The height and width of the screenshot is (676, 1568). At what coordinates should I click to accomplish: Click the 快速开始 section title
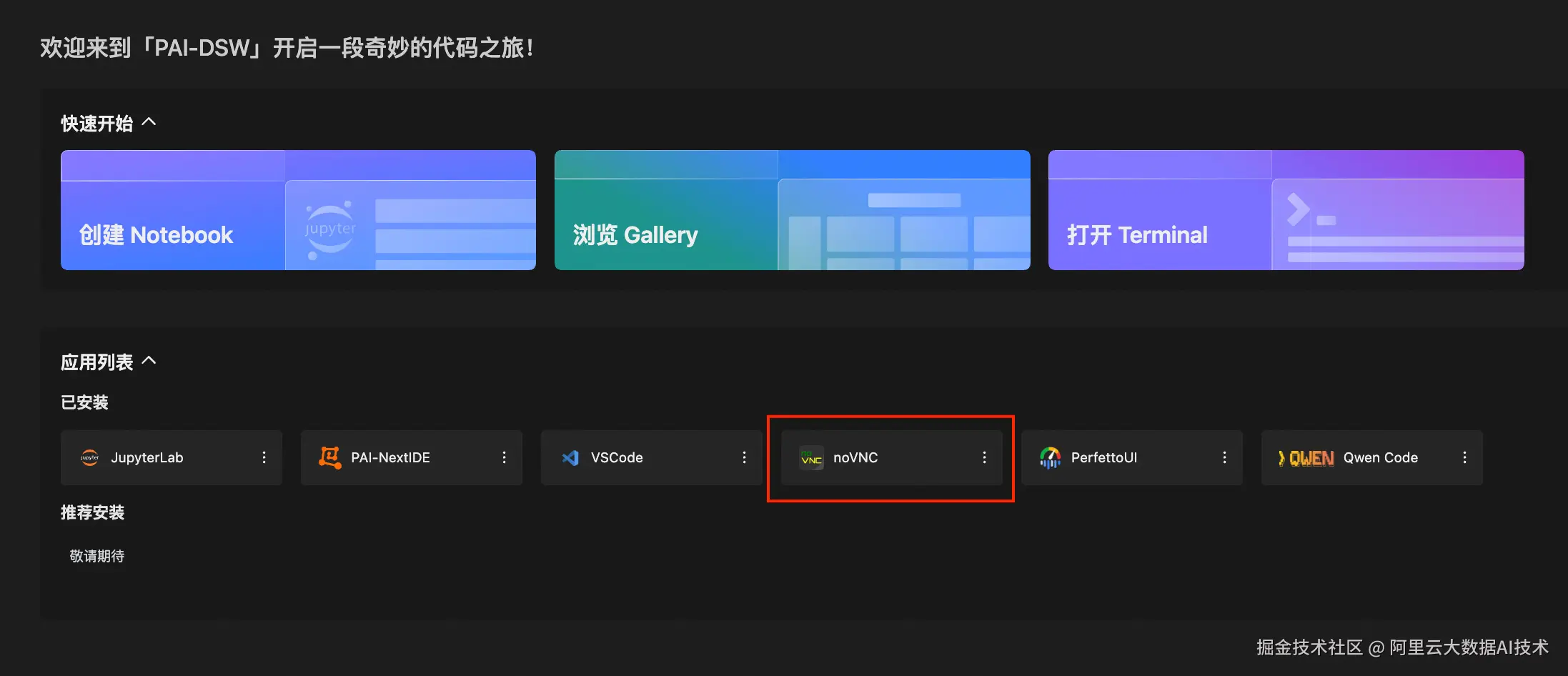[x=96, y=124]
